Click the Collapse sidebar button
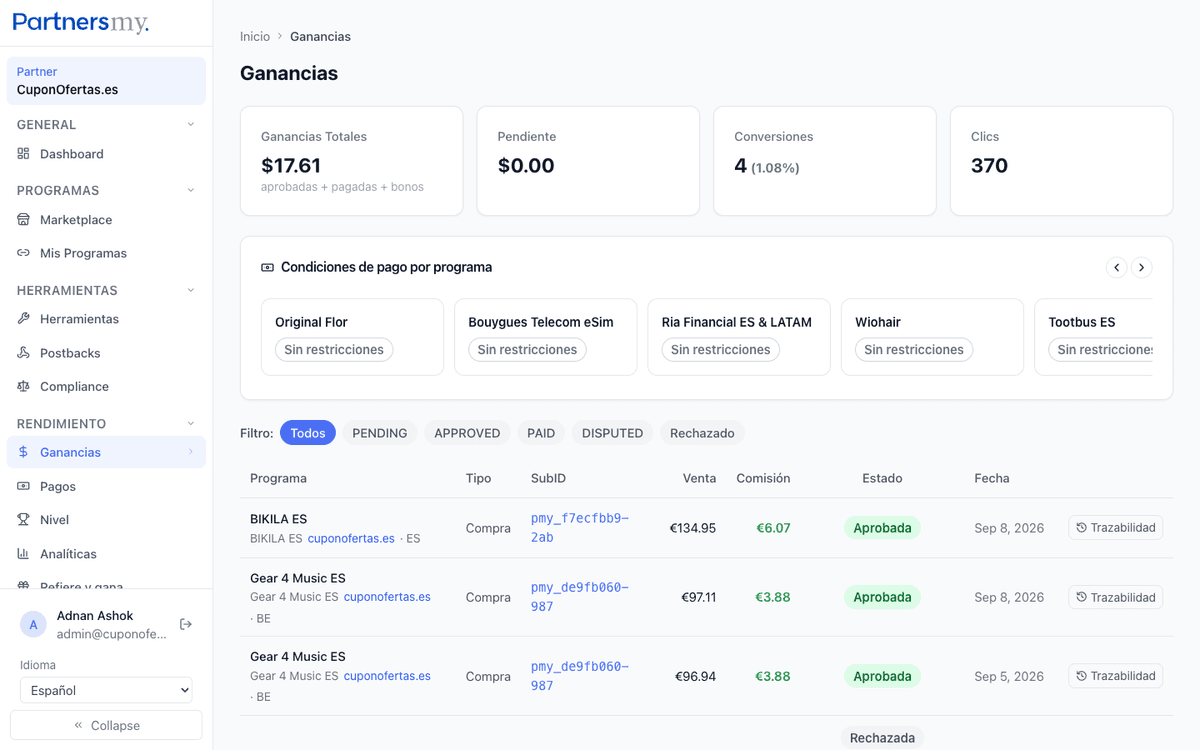The height and width of the screenshot is (750, 1200). (x=106, y=725)
